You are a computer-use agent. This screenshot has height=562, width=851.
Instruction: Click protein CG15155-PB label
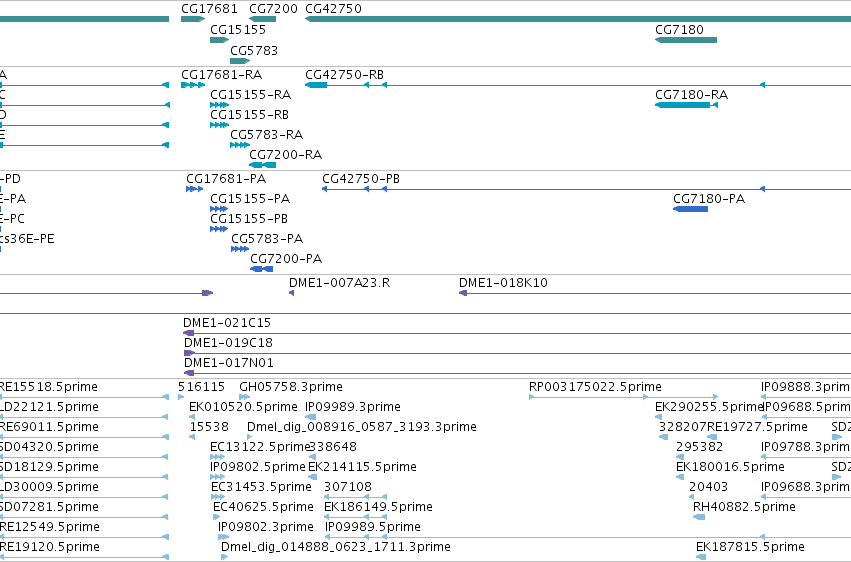(249, 219)
